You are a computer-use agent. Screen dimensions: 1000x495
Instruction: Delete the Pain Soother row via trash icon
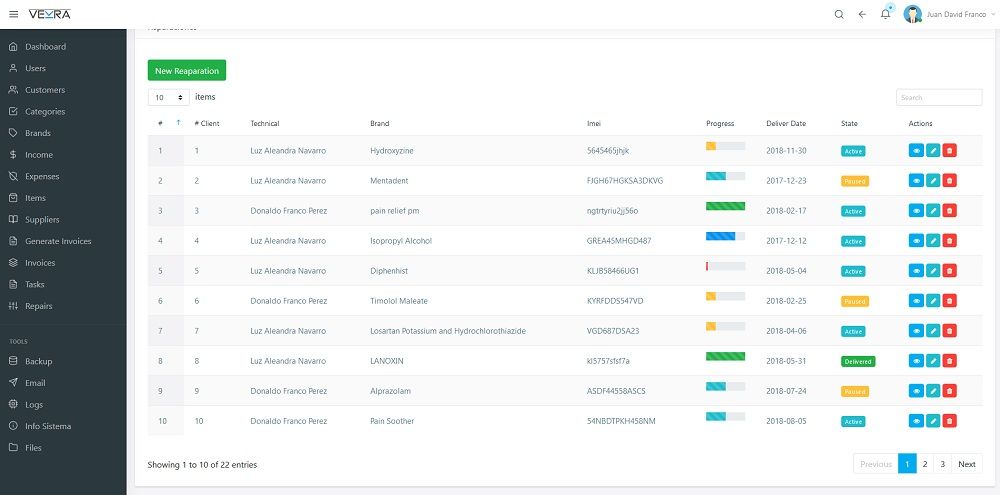950,421
